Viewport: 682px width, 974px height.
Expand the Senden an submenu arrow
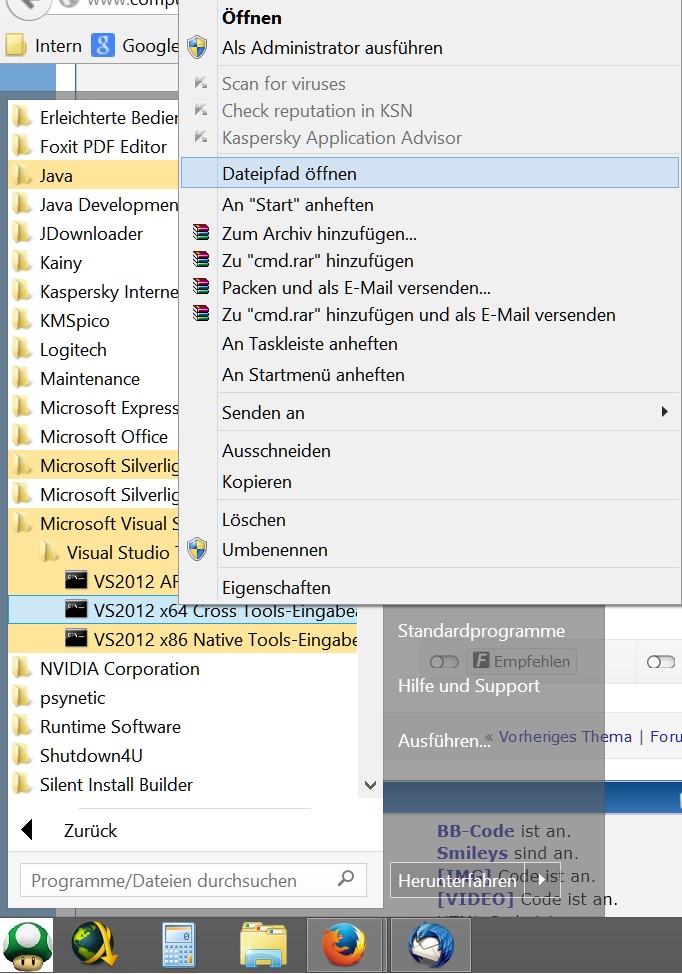point(665,411)
